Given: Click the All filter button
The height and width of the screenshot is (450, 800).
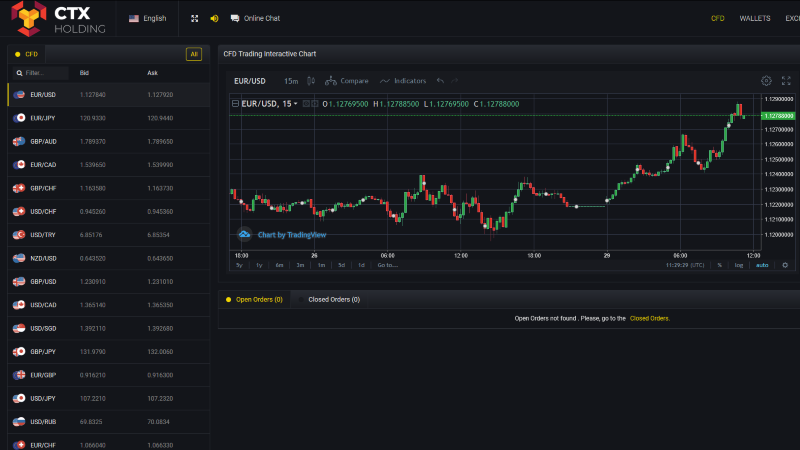Looking at the screenshot, I should 194,54.
